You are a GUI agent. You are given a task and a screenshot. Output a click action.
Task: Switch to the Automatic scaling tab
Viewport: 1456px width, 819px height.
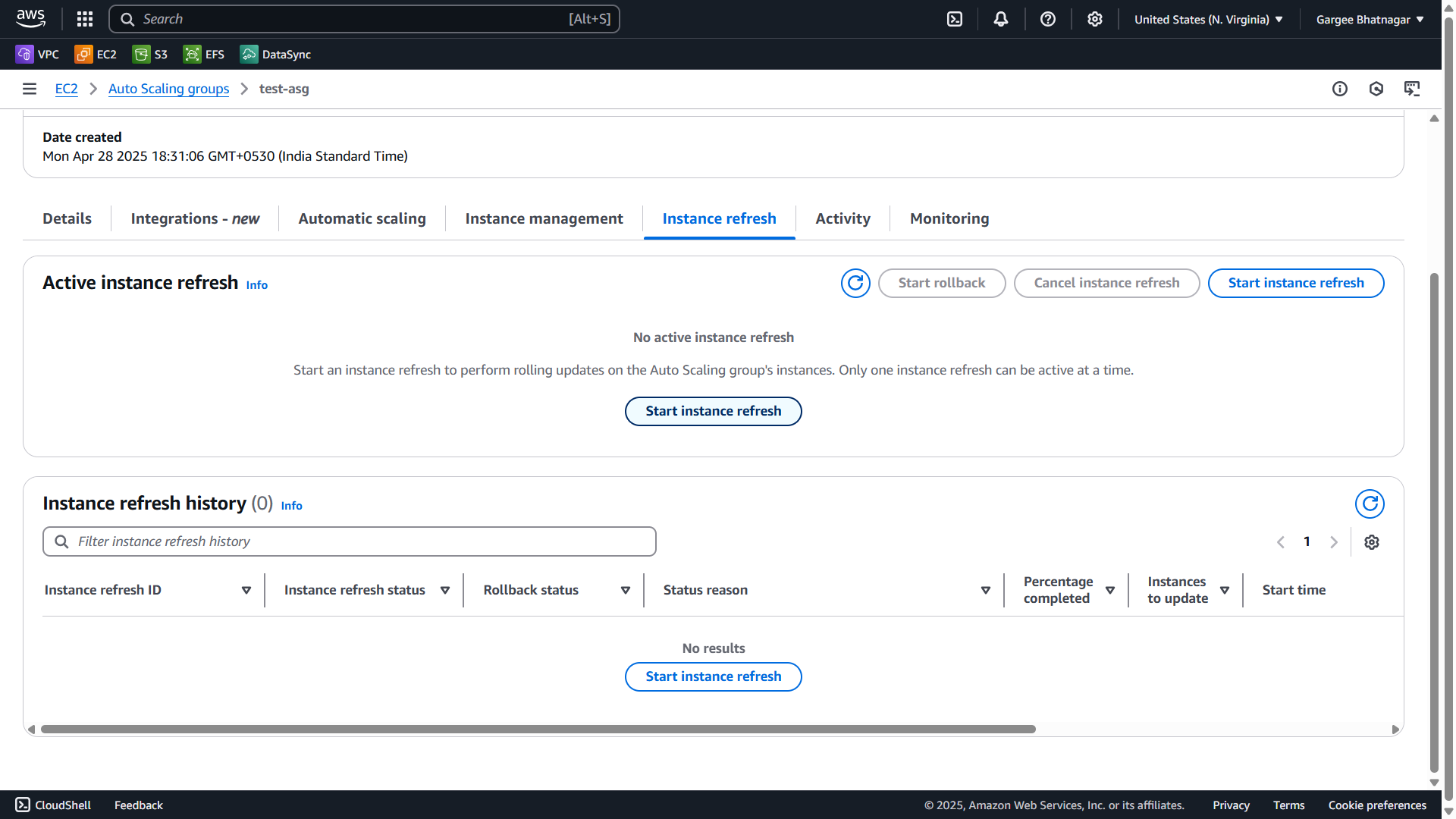[362, 218]
